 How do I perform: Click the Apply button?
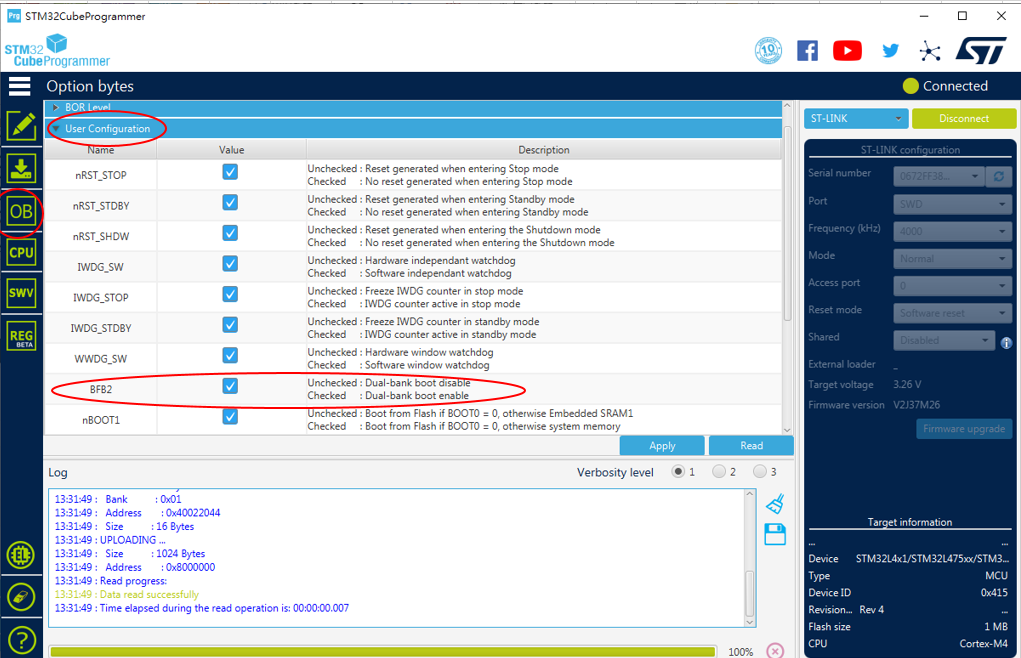(662, 446)
